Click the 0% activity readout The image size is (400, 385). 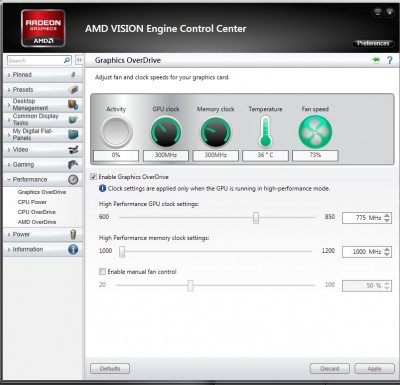[116, 155]
